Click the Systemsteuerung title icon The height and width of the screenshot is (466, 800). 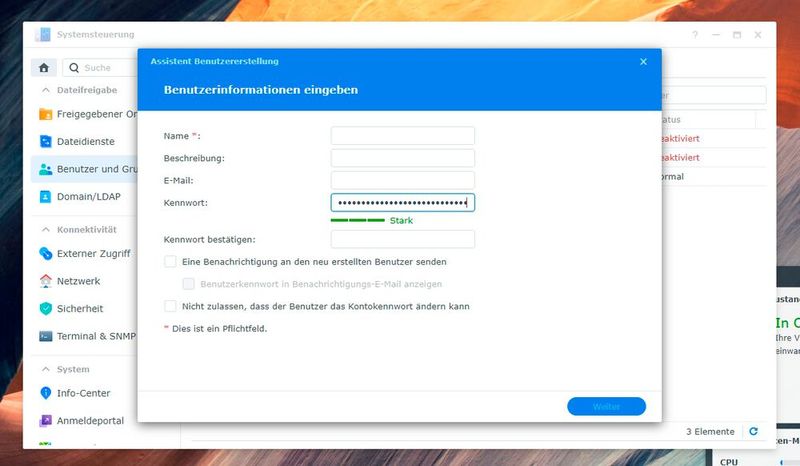(42, 34)
